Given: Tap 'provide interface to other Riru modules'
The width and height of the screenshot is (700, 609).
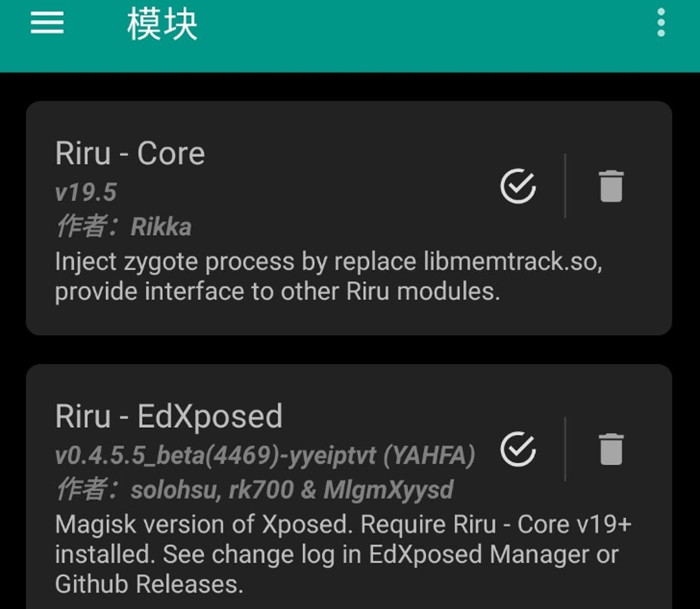Looking at the screenshot, I should coord(277,292).
